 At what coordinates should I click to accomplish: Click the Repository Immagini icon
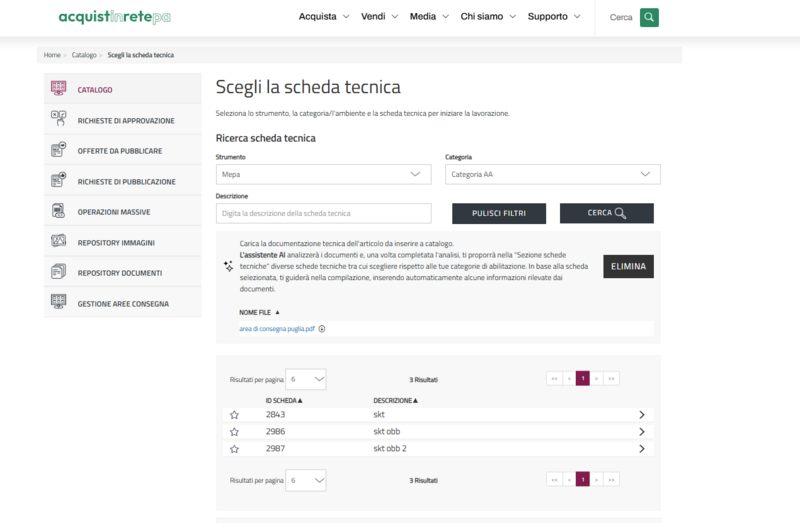tap(59, 241)
